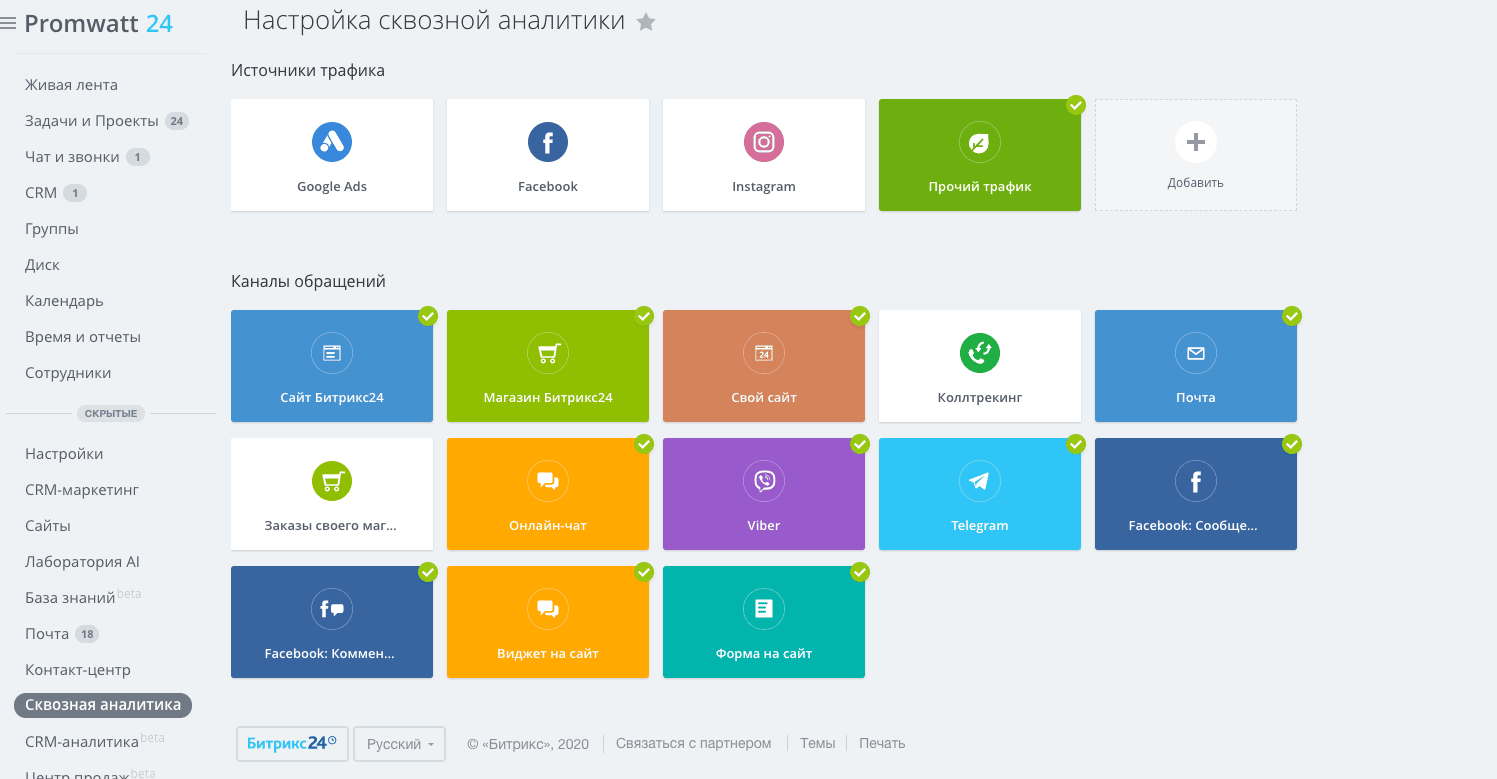The height and width of the screenshot is (779, 1497).
Task: Click the 1 counter badge on CRM
Action: click(x=75, y=193)
